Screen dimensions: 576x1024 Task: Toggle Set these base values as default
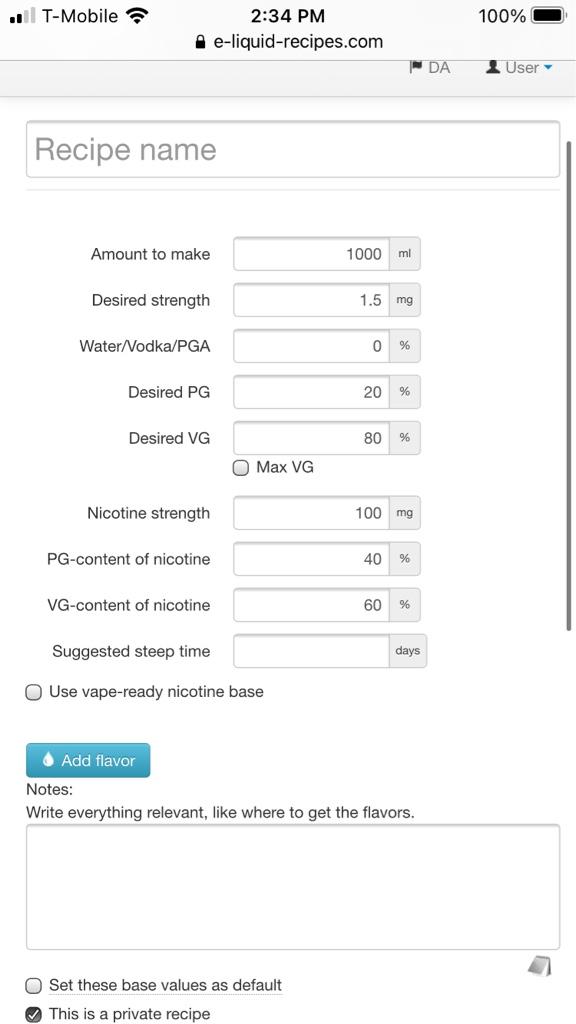[33, 985]
